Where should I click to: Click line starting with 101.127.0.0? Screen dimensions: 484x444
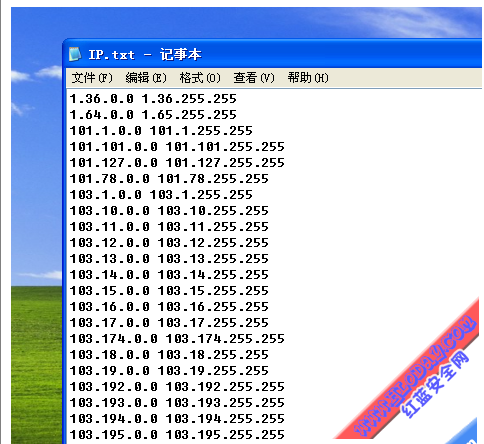click(177, 163)
